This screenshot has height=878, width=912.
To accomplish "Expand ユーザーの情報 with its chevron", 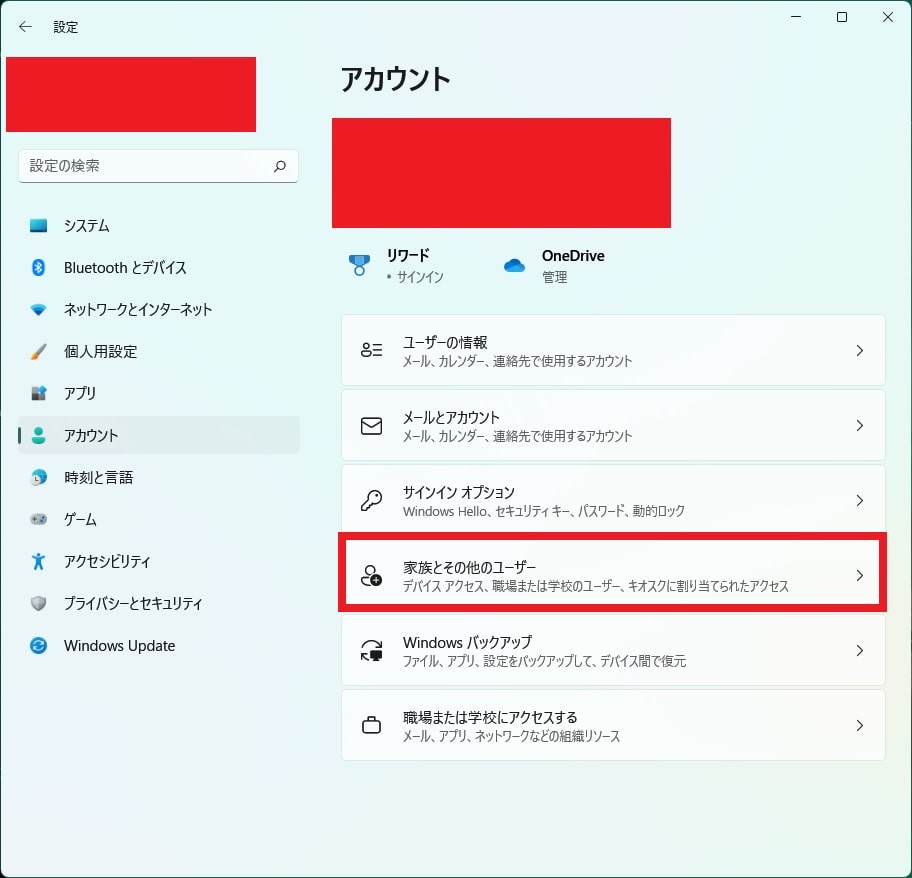I will (x=860, y=350).
